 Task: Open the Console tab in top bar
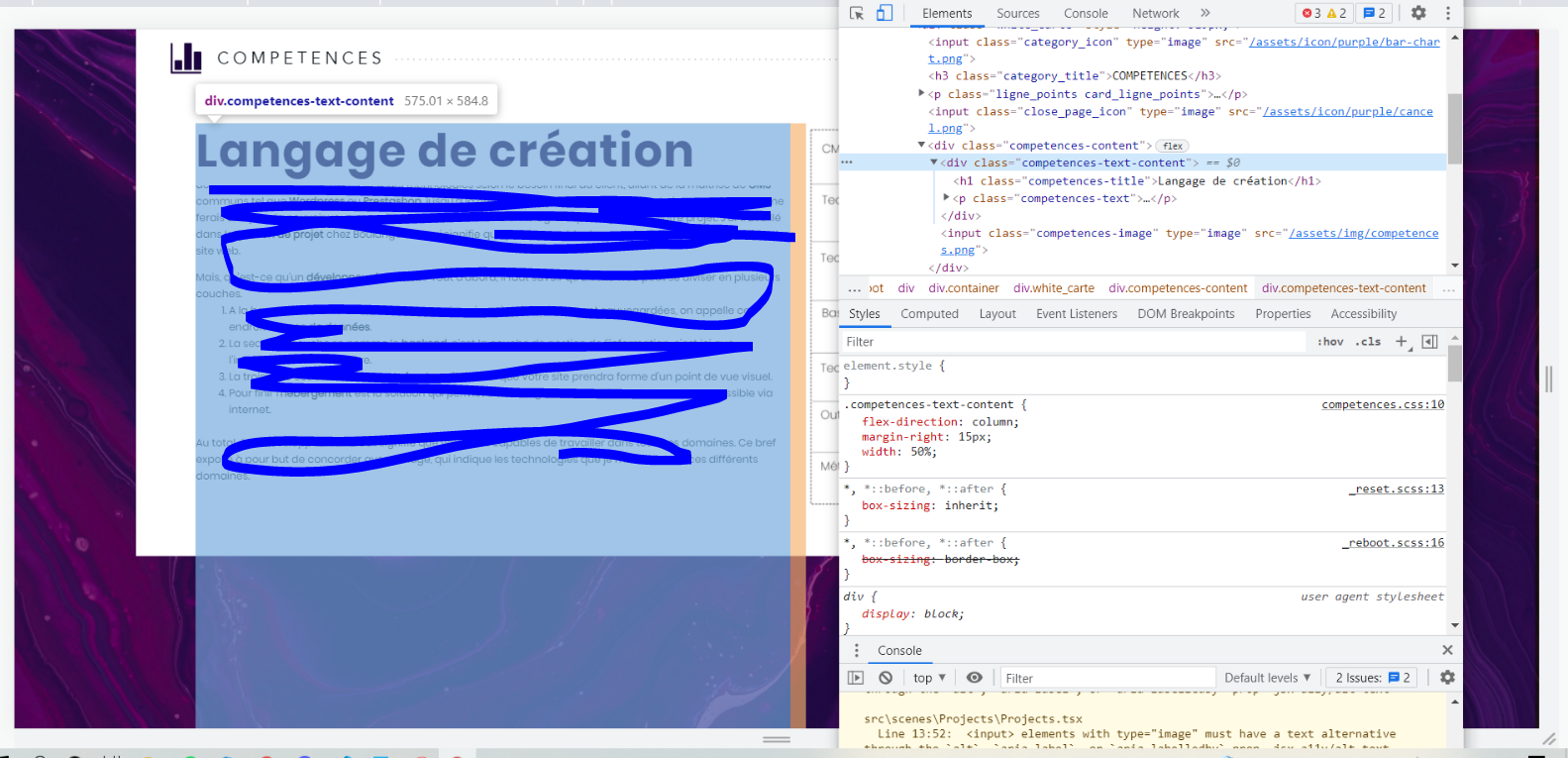[x=1086, y=13]
